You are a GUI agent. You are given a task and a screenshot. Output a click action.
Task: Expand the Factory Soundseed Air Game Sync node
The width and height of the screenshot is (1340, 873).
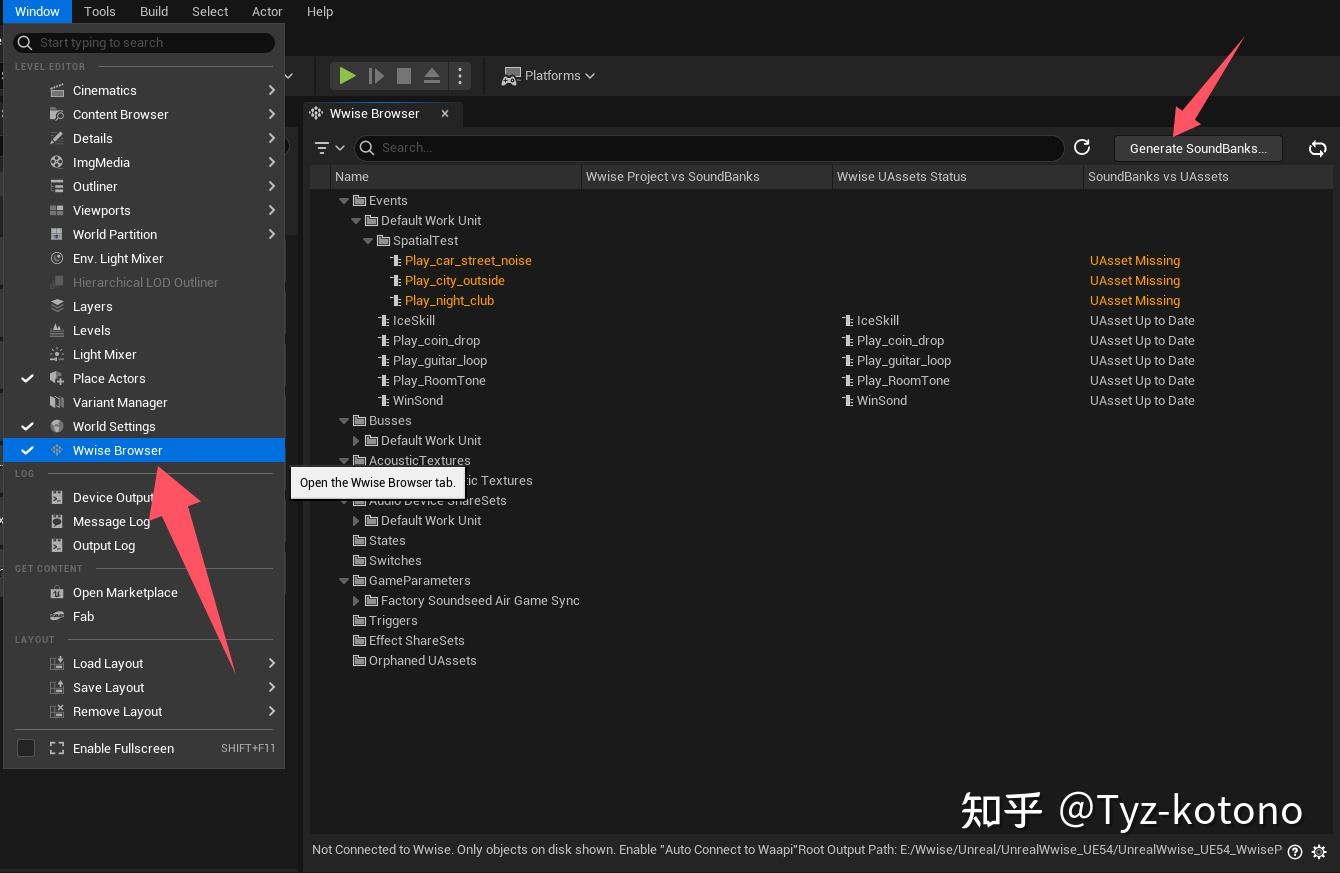pos(356,600)
